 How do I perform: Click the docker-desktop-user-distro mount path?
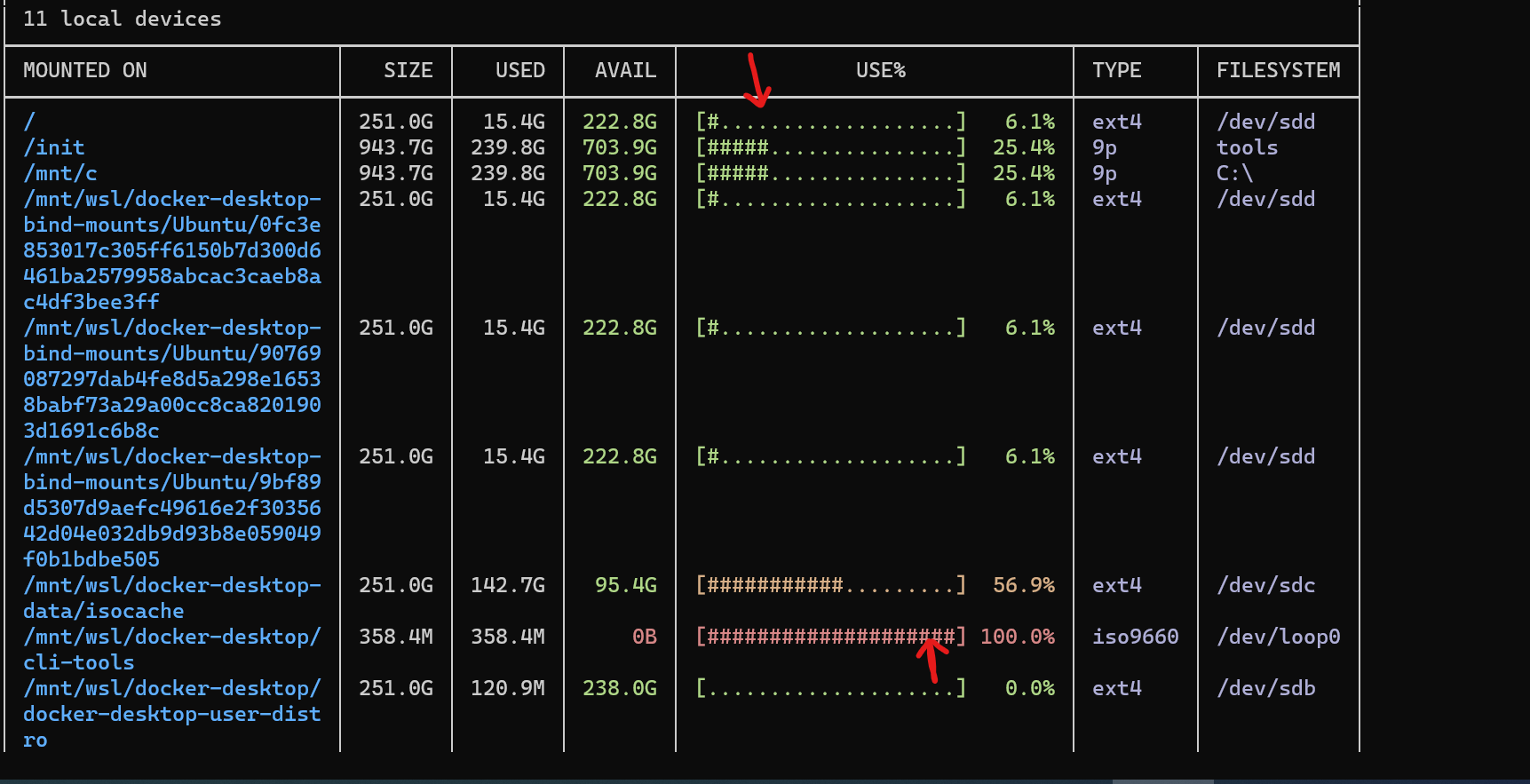172,714
